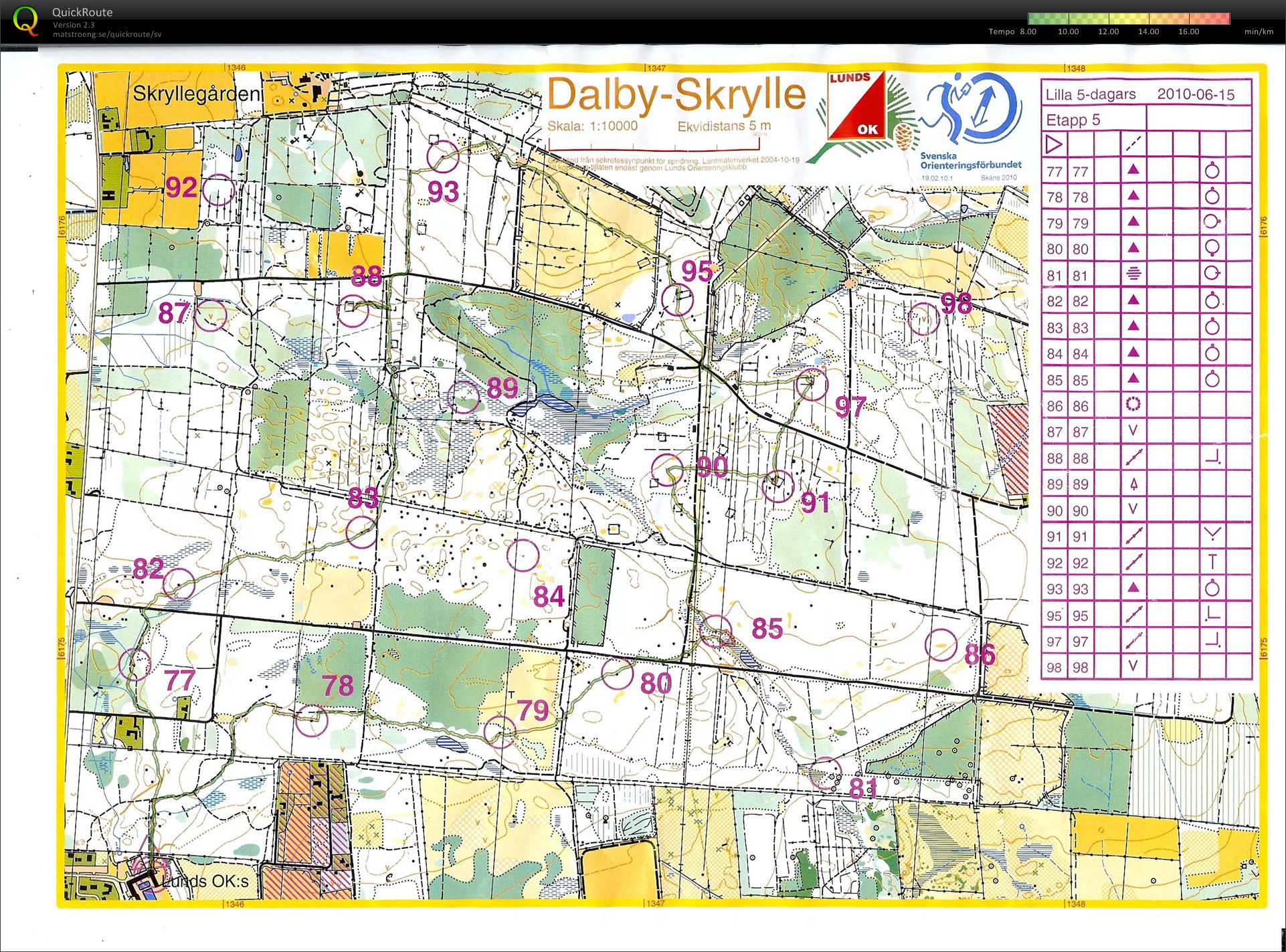Click the boulder triangle symbol in row 77
This screenshot has width=1286, height=952.
point(1133,170)
